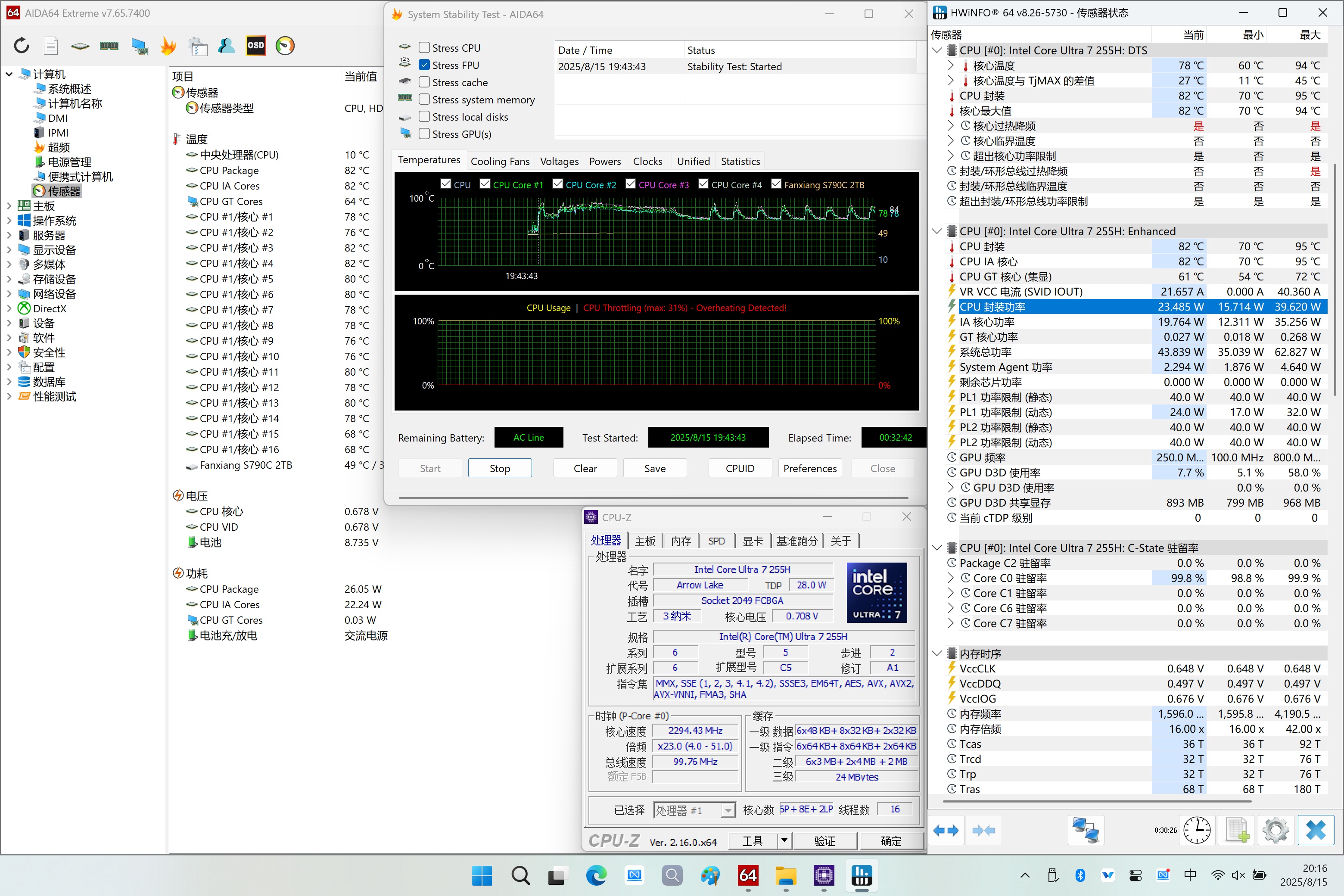Open the OSD panel toolbar icon
Image resolution: width=1344 pixels, height=896 pixels.
255,45
